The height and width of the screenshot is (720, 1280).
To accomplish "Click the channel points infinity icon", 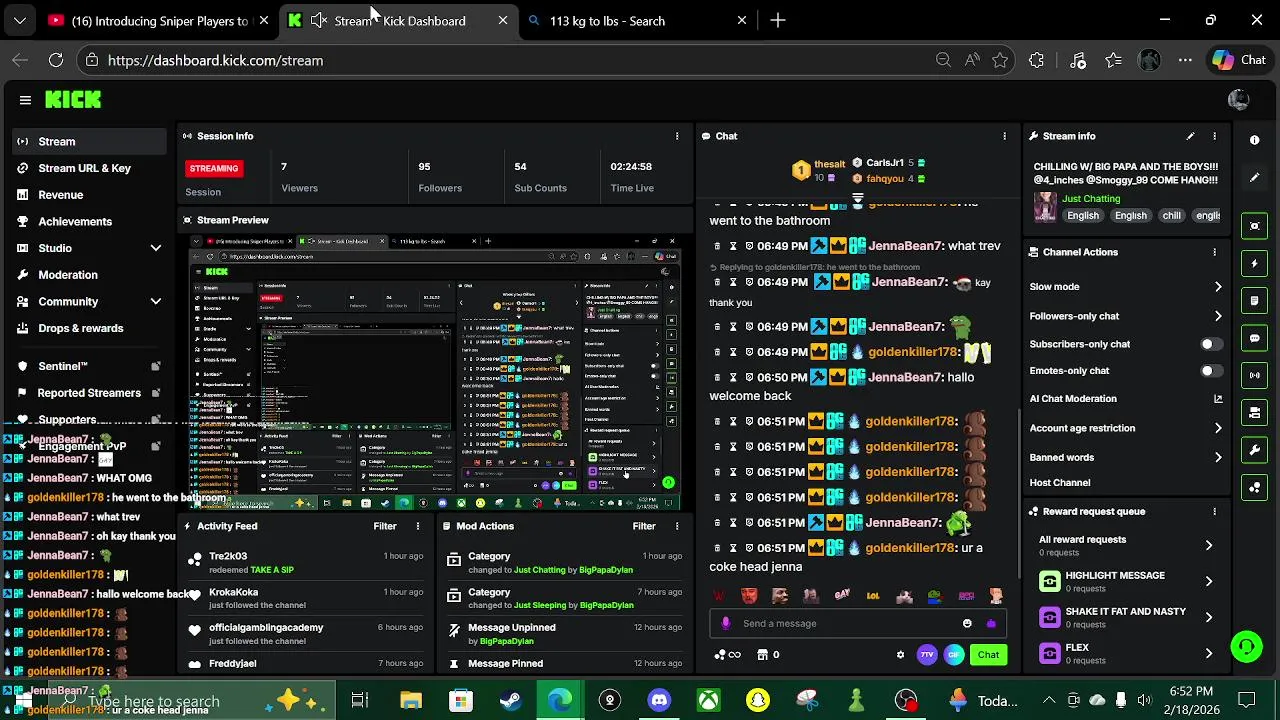I will (x=728, y=655).
